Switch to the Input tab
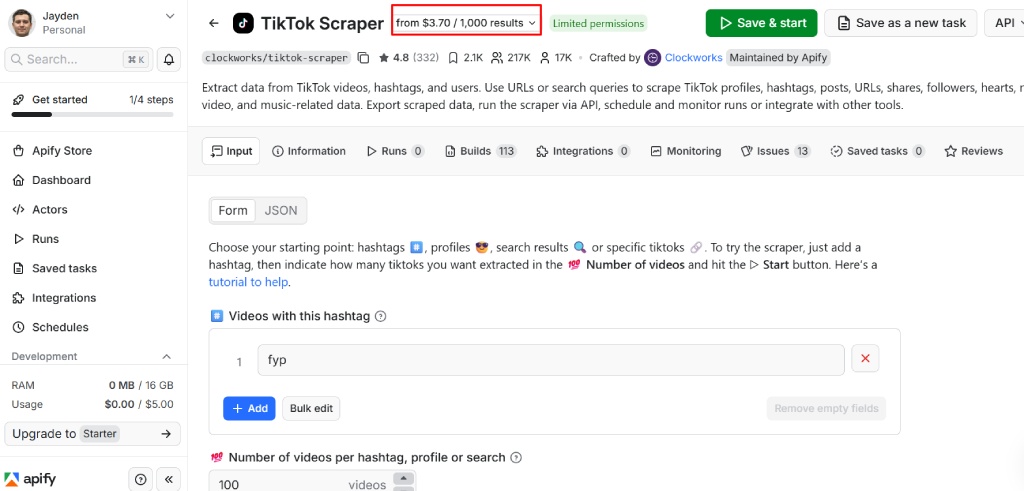The image size is (1024, 491). pyautogui.click(x=231, y=151)
